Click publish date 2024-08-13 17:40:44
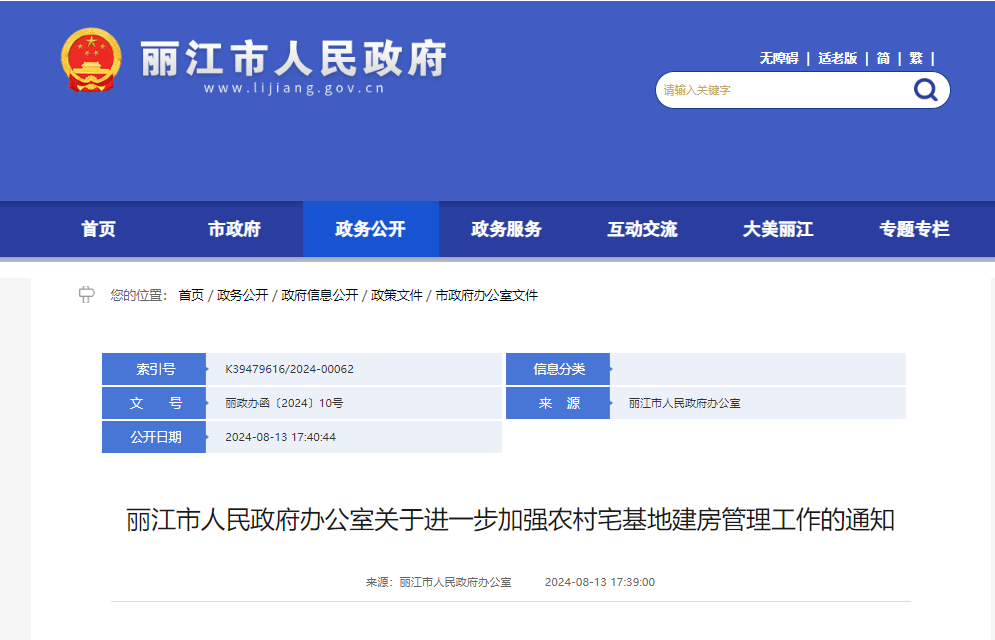The image size is (995, 640). [x=280, y=437]
